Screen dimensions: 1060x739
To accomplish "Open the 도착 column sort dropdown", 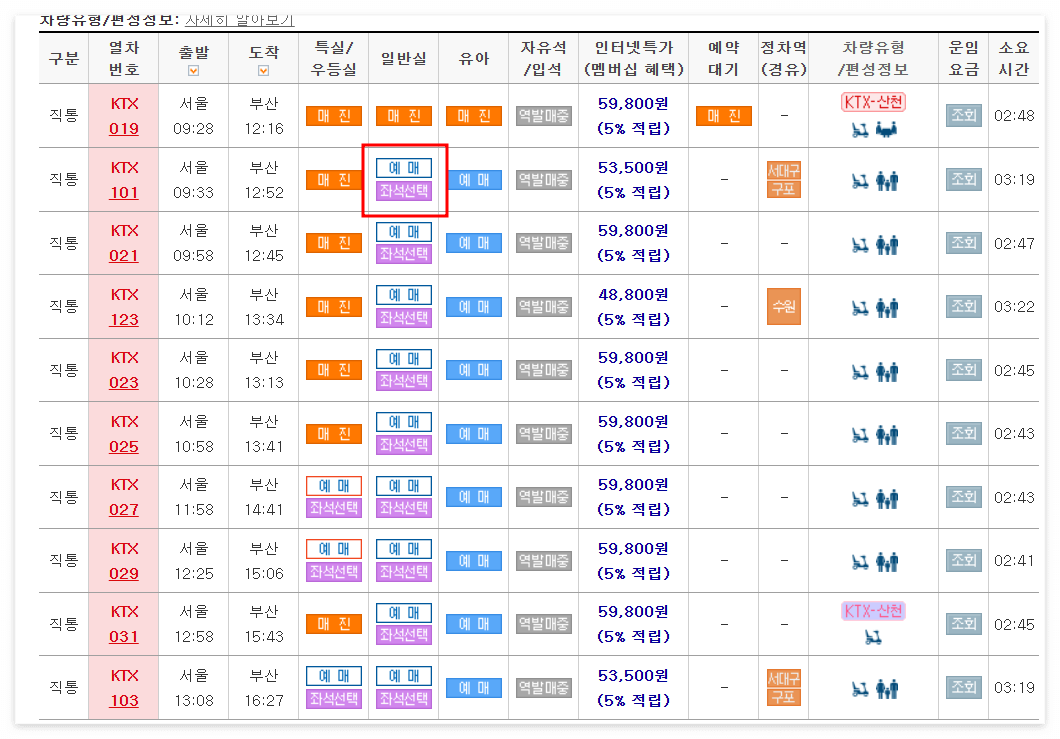I will [264, 70].
